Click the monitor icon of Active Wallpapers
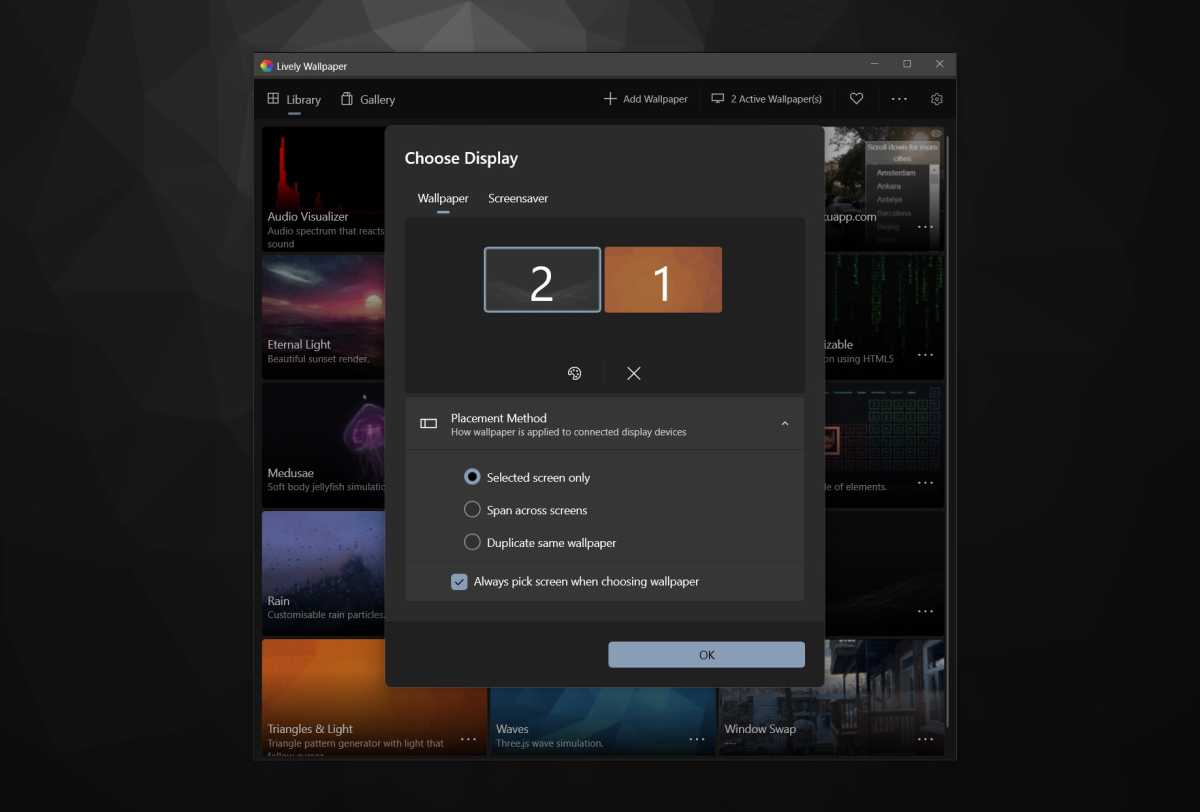This screenshot has height=812, width=1200. tap(717, 99)
